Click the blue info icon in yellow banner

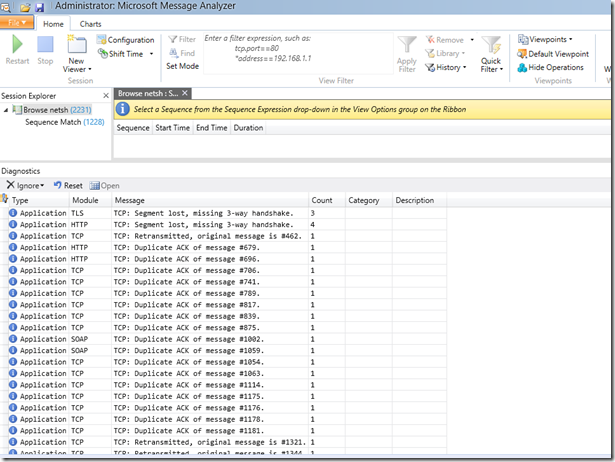click(122, 109)
